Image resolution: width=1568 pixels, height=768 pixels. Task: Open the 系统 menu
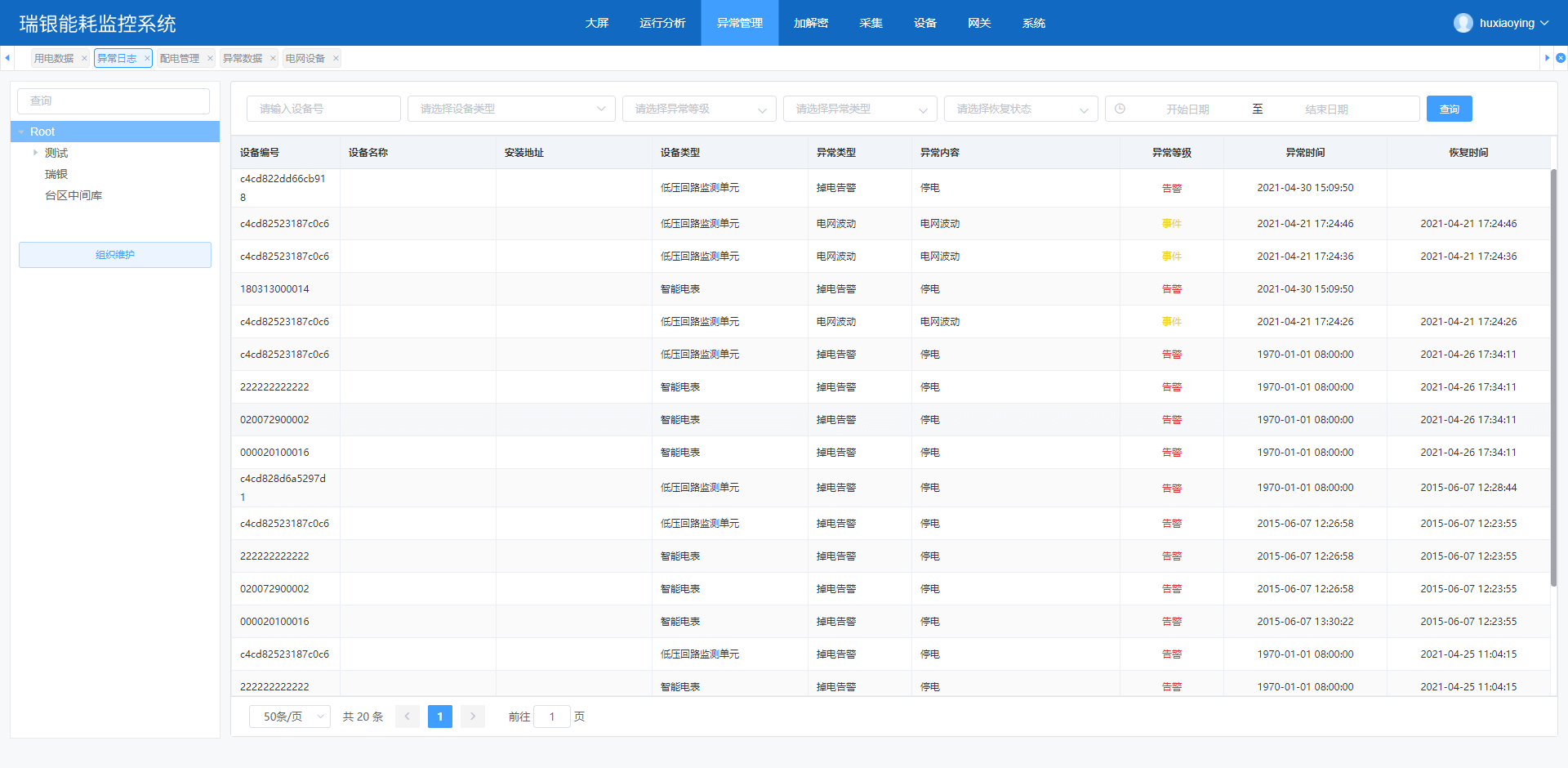tap(1034, 23)
